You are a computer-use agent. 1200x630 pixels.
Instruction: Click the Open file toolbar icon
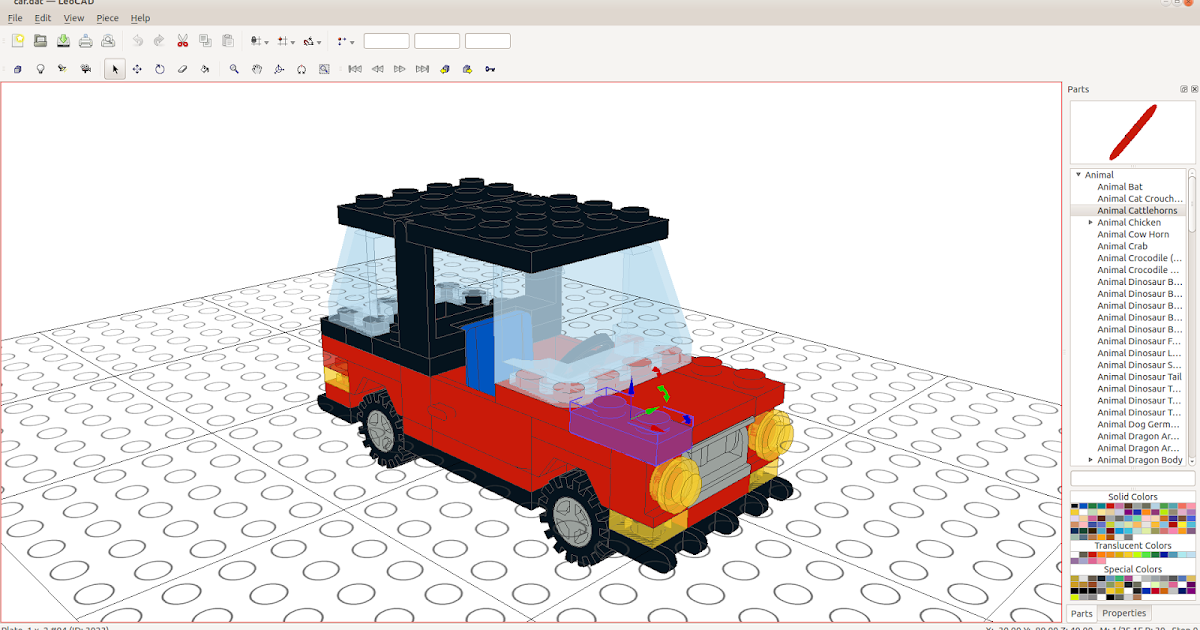(41, 41)
